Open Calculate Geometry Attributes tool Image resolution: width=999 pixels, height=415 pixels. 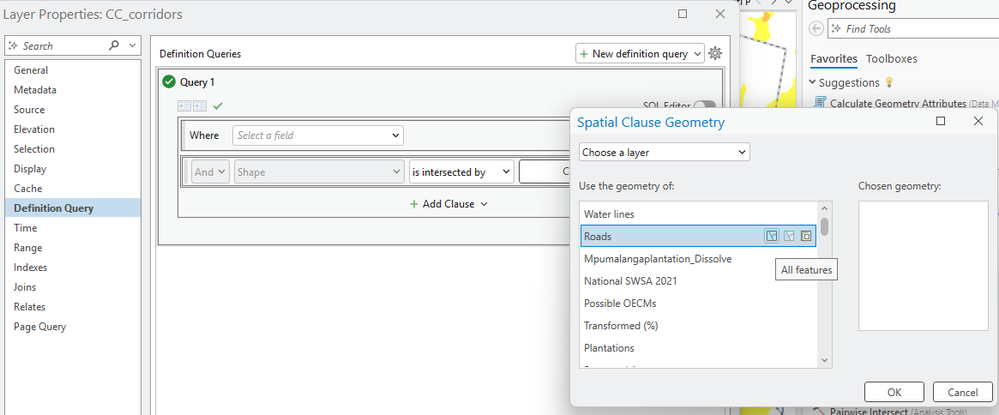point(898,103)
